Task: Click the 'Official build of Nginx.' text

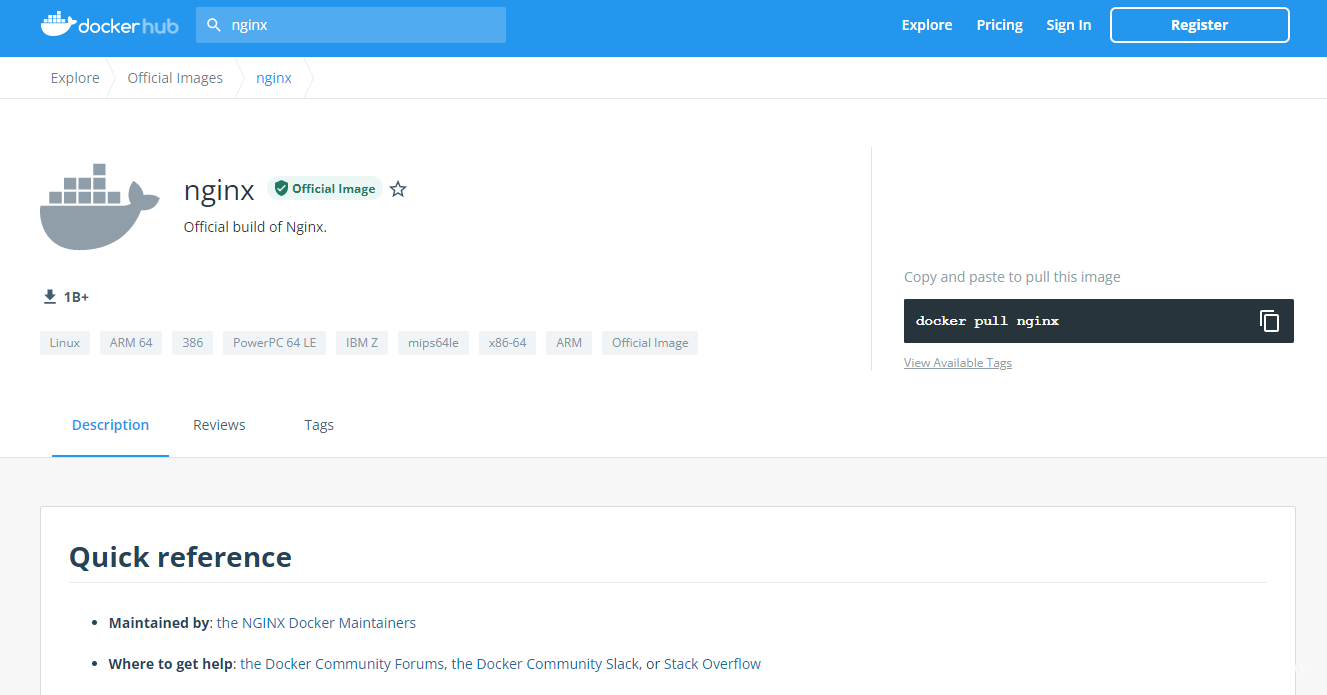Action: [255, 227]
